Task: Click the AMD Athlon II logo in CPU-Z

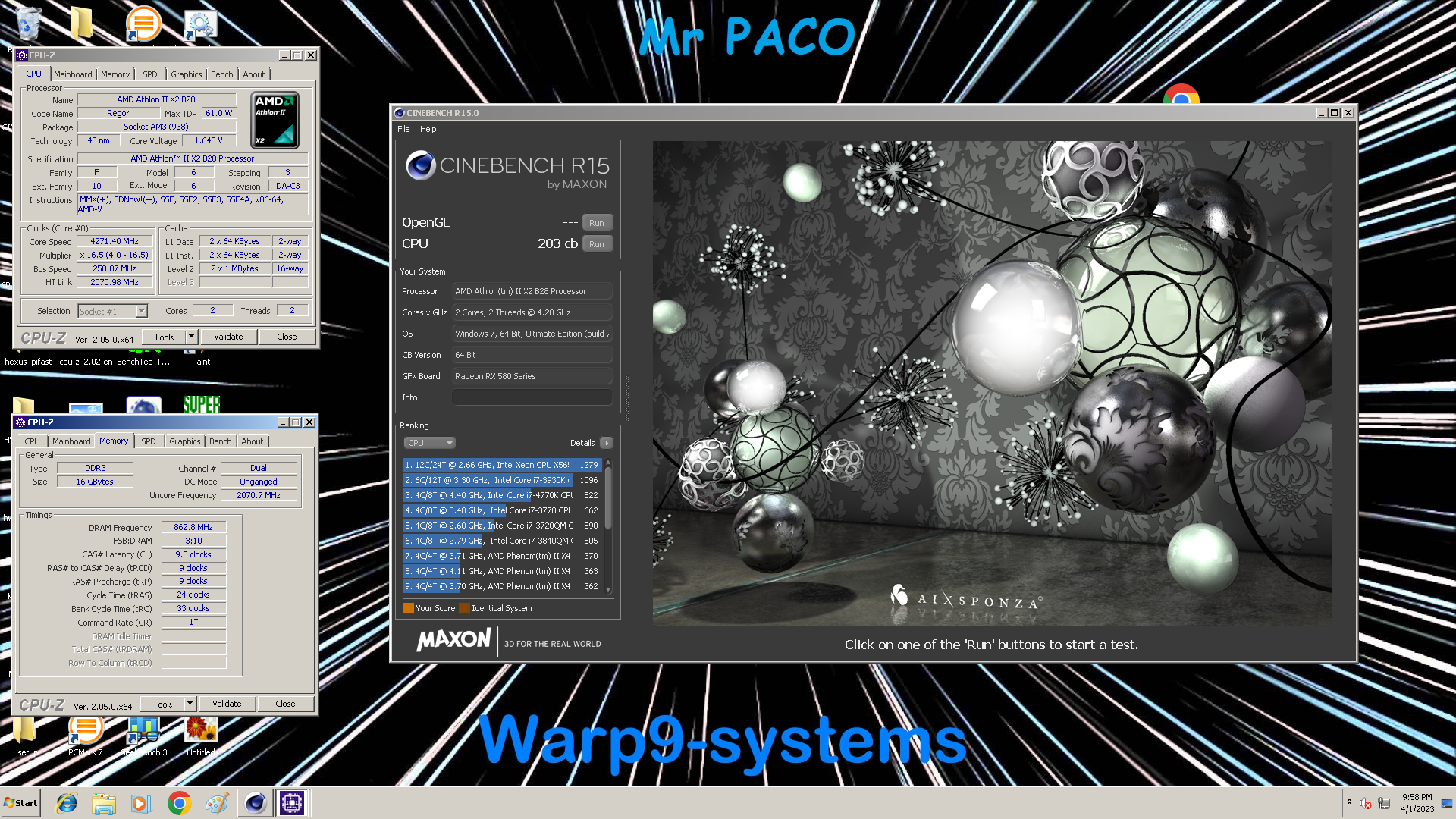Action: (275, 120)
